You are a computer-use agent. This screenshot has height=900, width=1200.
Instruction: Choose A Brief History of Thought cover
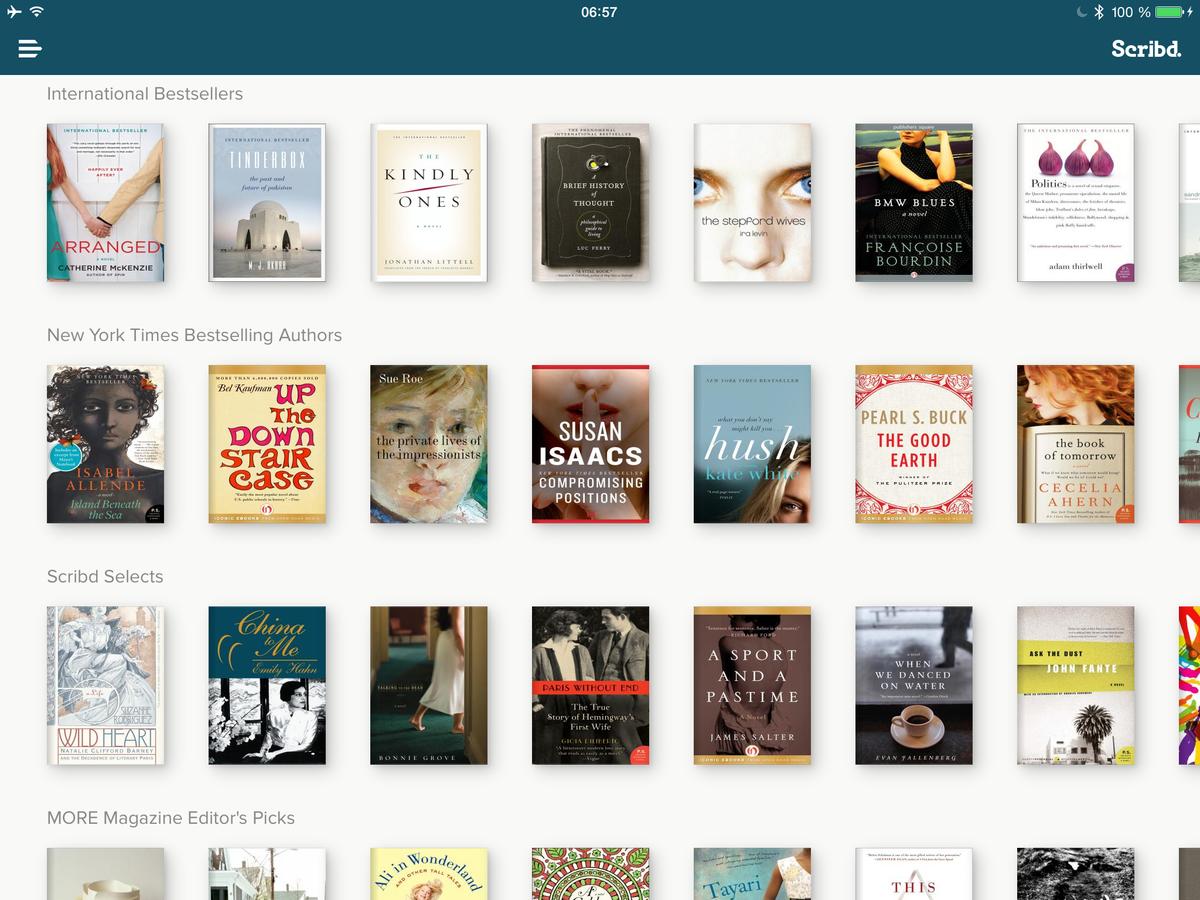point(591,203)
